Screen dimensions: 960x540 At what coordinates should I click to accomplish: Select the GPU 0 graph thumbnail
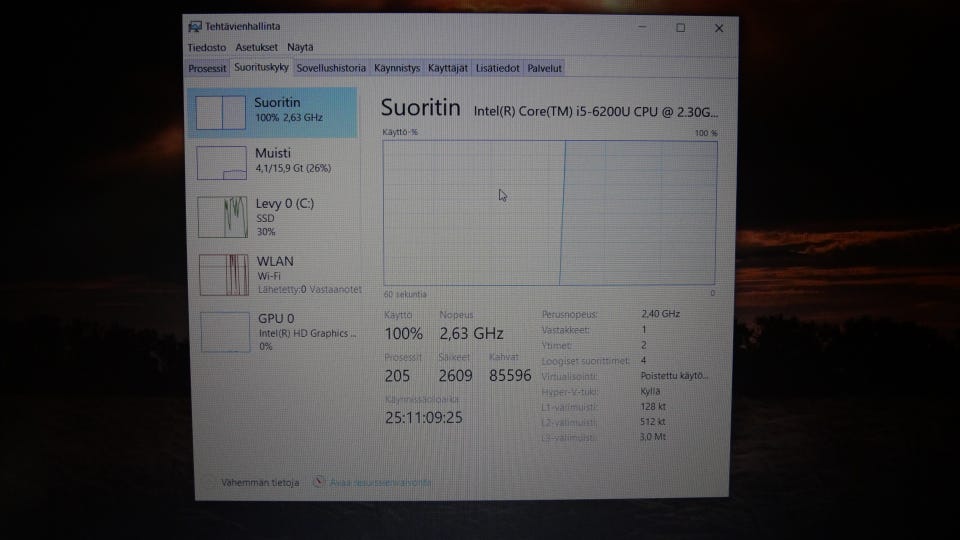pyautogui.click(x=225, y=332)
